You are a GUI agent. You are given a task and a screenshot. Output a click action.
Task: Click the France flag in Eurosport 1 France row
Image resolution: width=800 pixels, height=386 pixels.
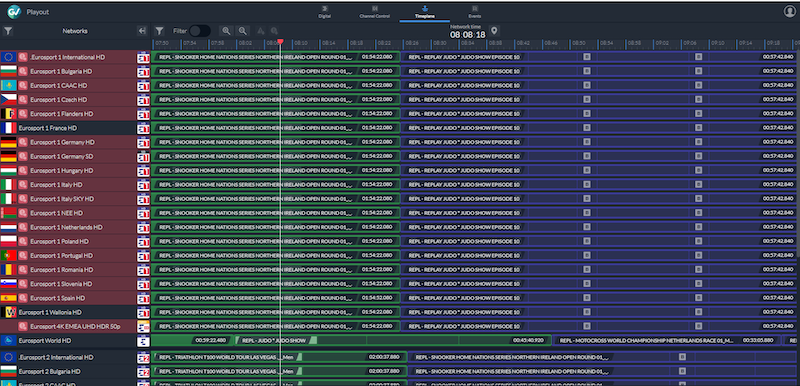tap(9, 128)
